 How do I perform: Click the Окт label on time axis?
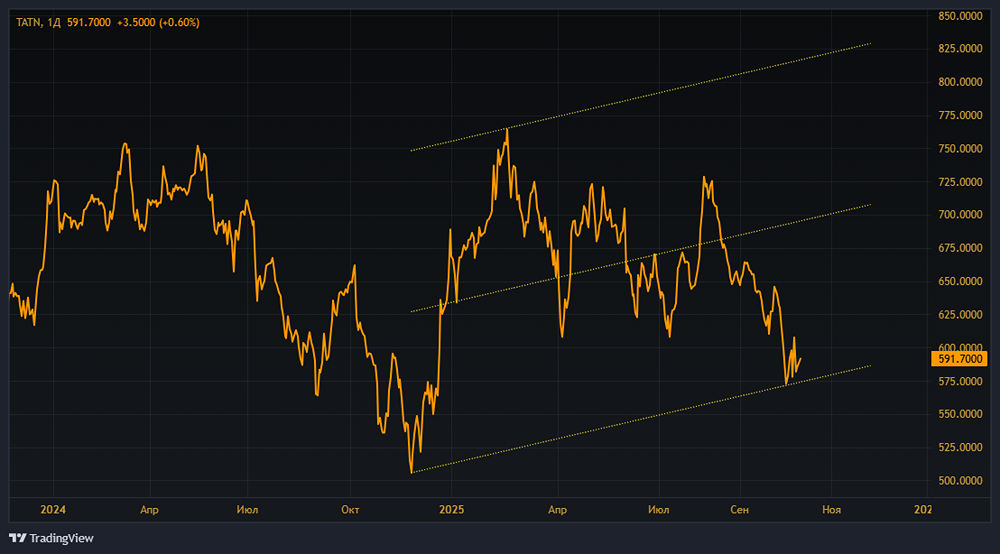350,509
